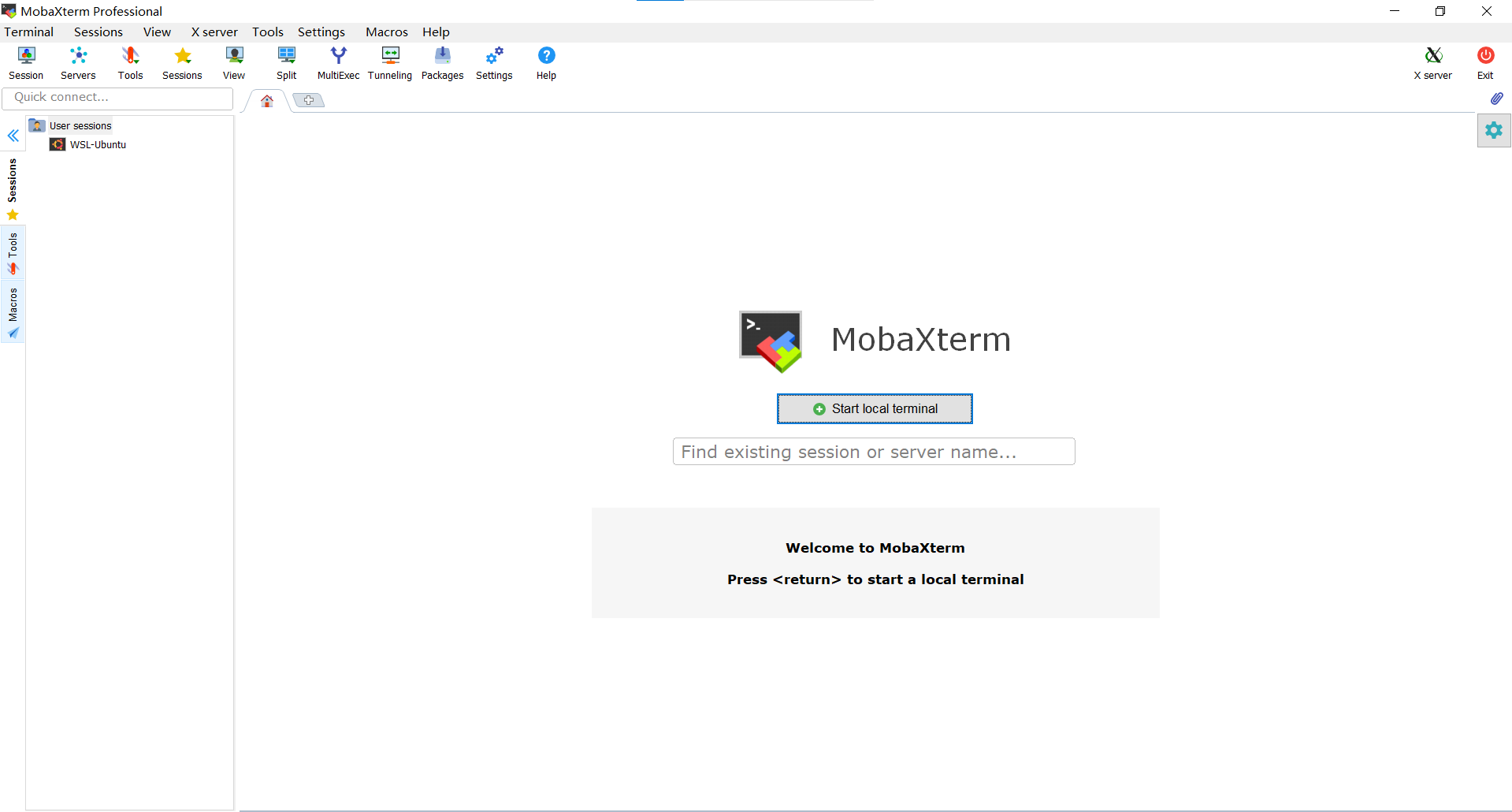The width and height of the screenshot is (1512, 812).
Task: Toggle the X server toolbar icon
Action: [1432, 63]
